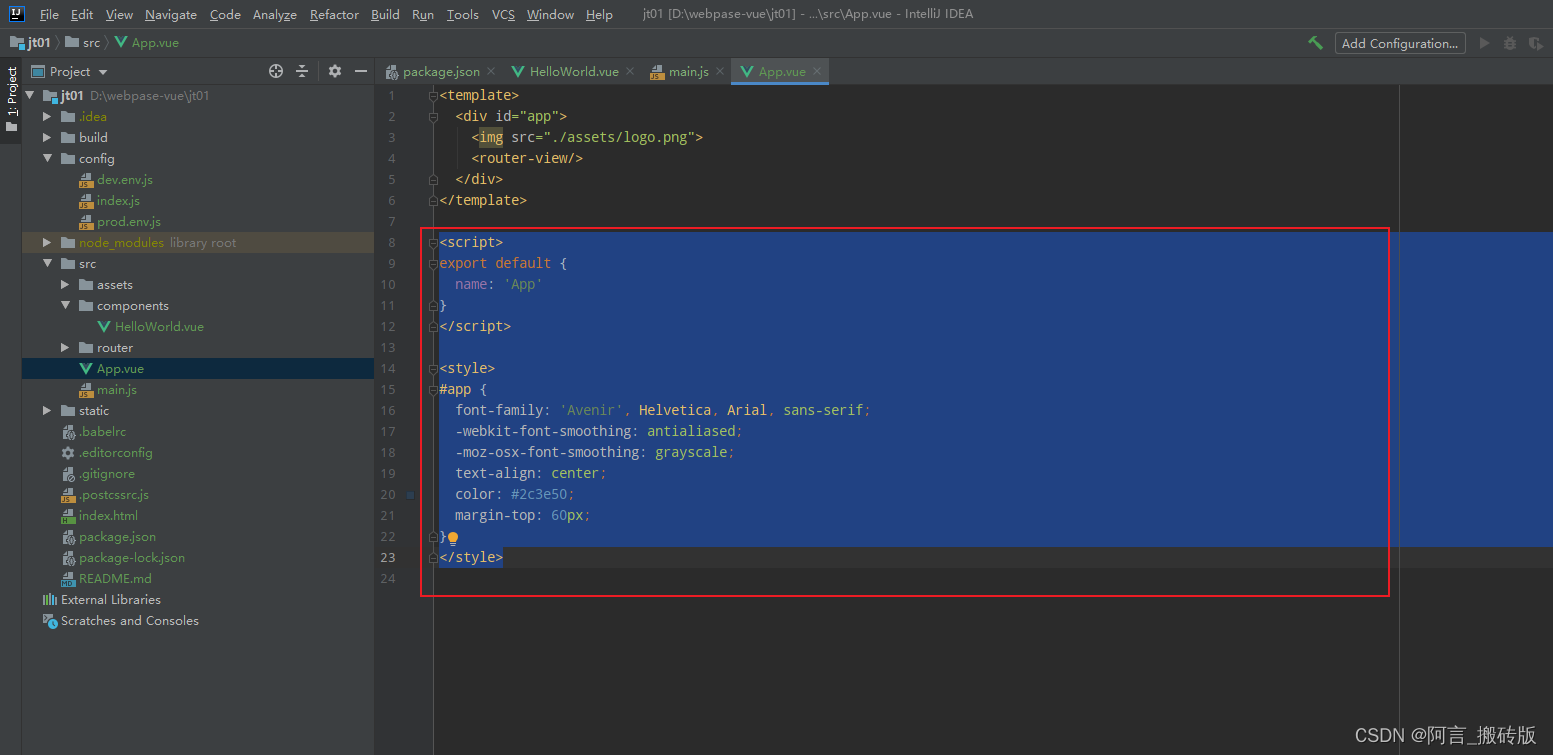This screenshot has height=755, width=1553.
Task: Fold the style block at line 14
Action: pyautogui.click(x=433, y=368)
